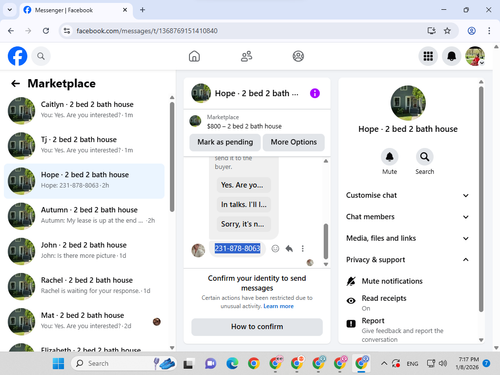Image resolution: width=500 pixels, height=375 pixels.
Task: Open Caitlyn - 2 bed 2 bath conversation
Action: tap(84, 111)
